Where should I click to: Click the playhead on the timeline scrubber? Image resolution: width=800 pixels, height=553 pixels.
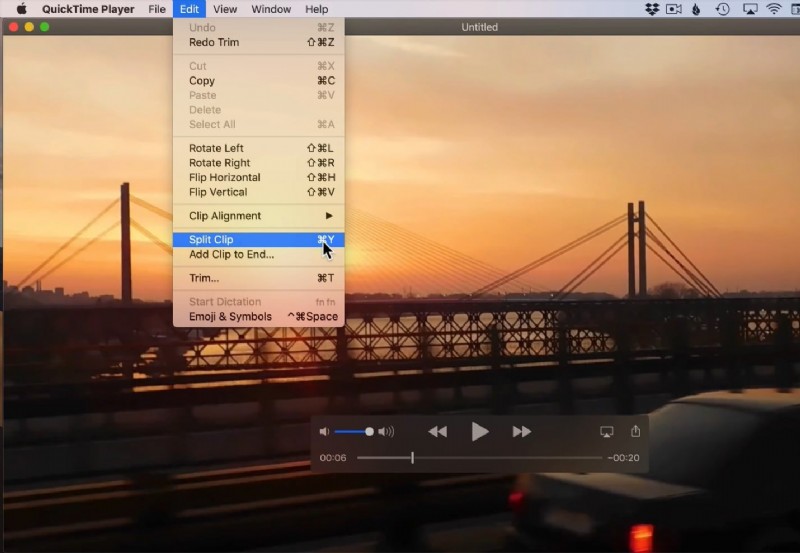[x=412, y=458]
